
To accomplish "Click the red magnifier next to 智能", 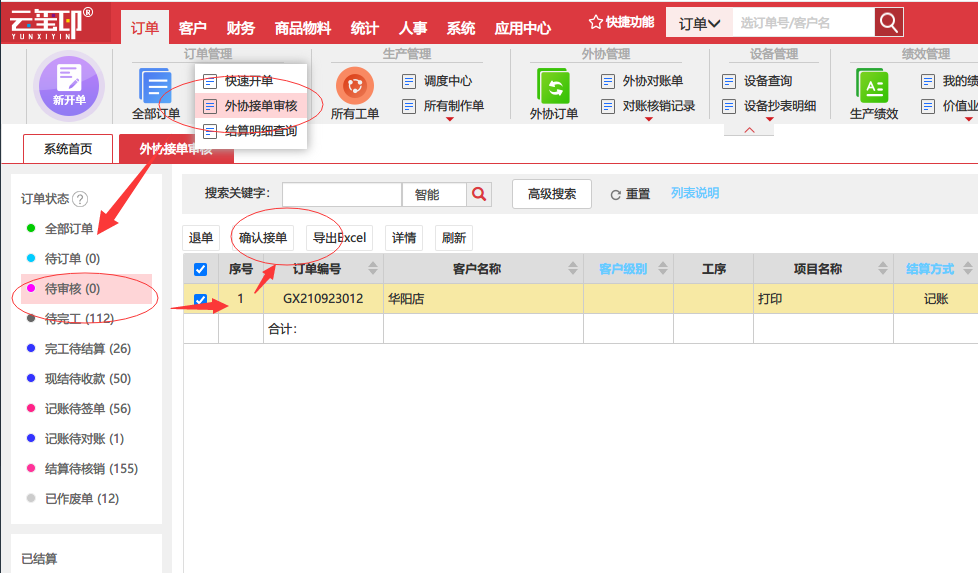I will coord(479,194).
